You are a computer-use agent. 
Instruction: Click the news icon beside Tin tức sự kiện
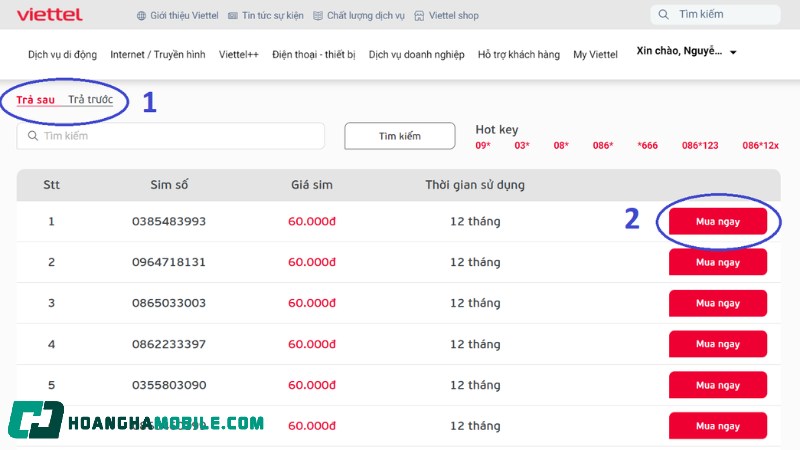pyautogui.click(x=233, y=16)
